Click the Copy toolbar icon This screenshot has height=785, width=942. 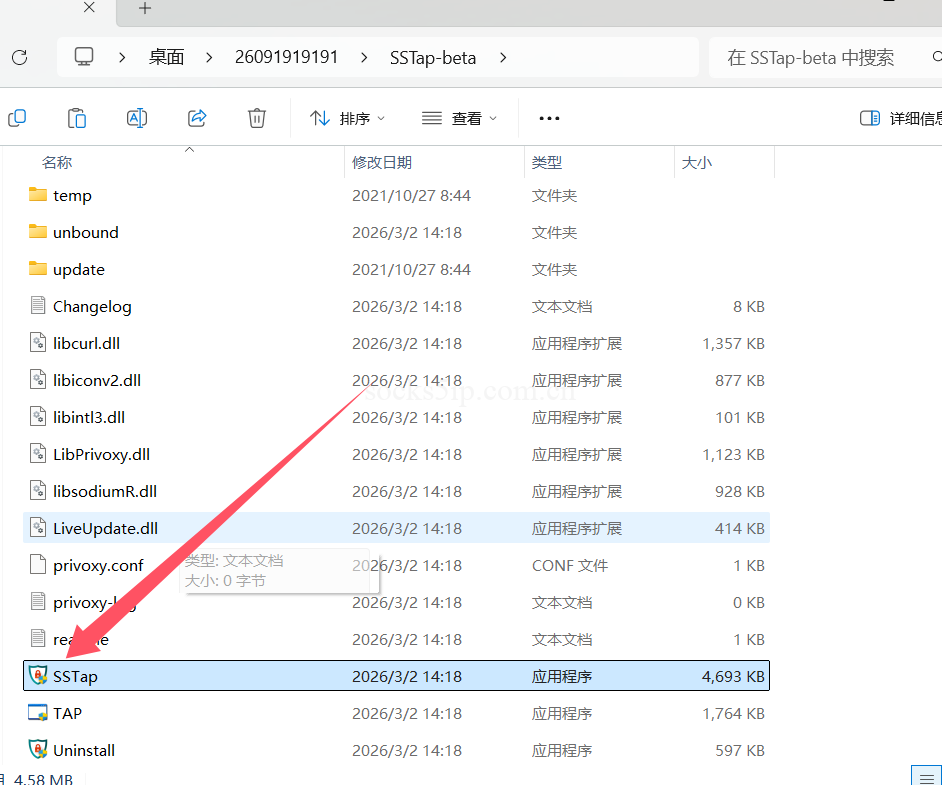coord(17,118)
